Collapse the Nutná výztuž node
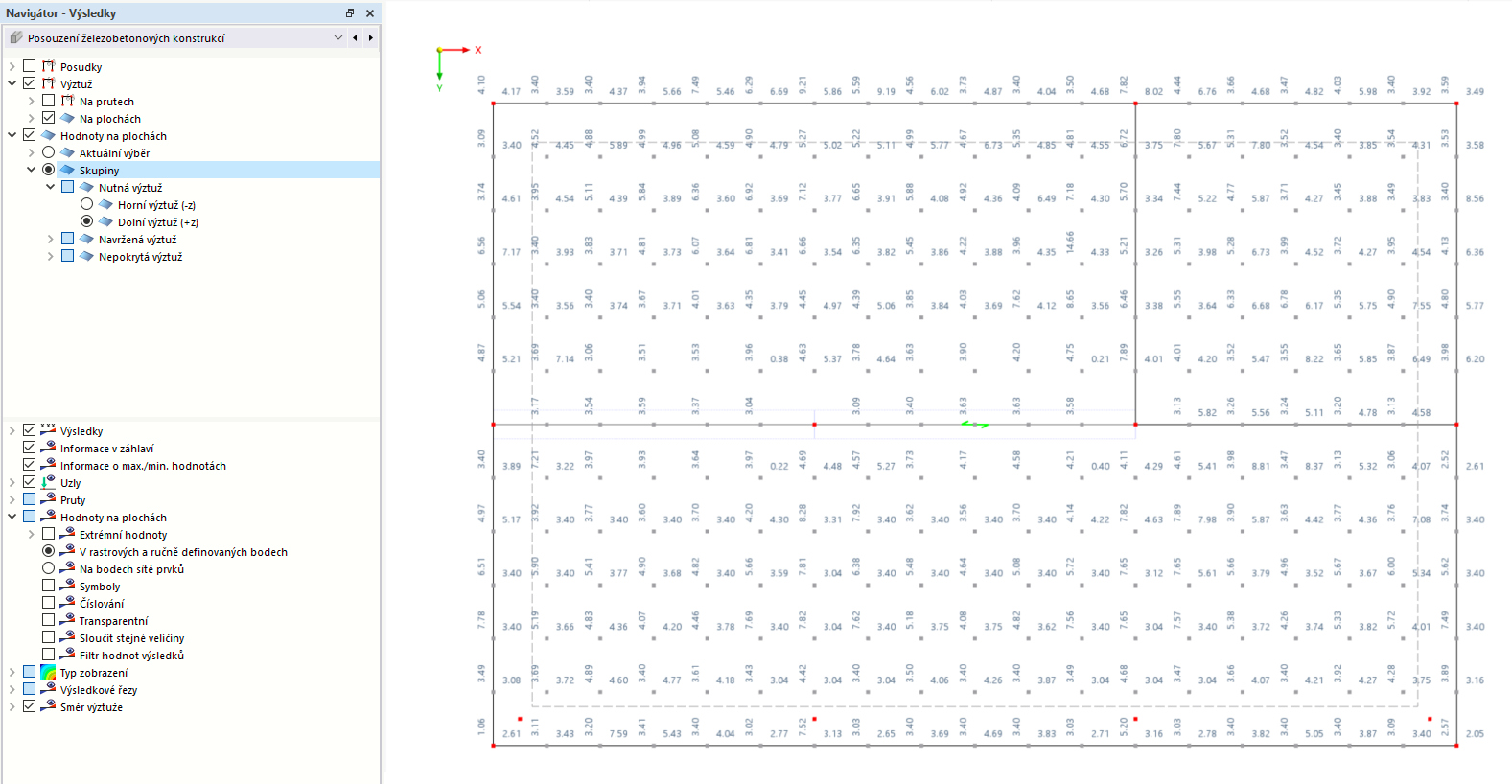The width and height of the screenshot is (1512, 784). 50,187
